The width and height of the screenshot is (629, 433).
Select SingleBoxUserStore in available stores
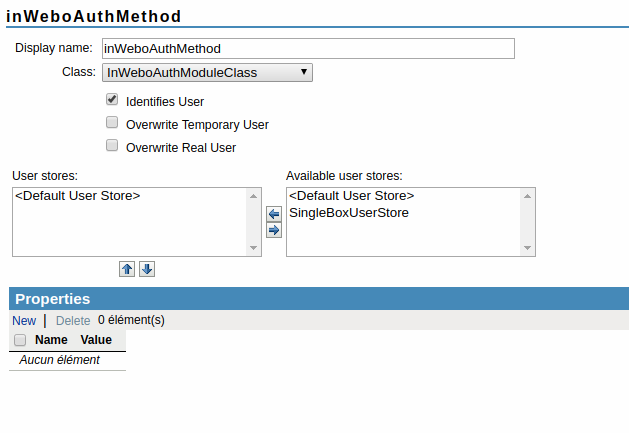click(x=348, y=213)
